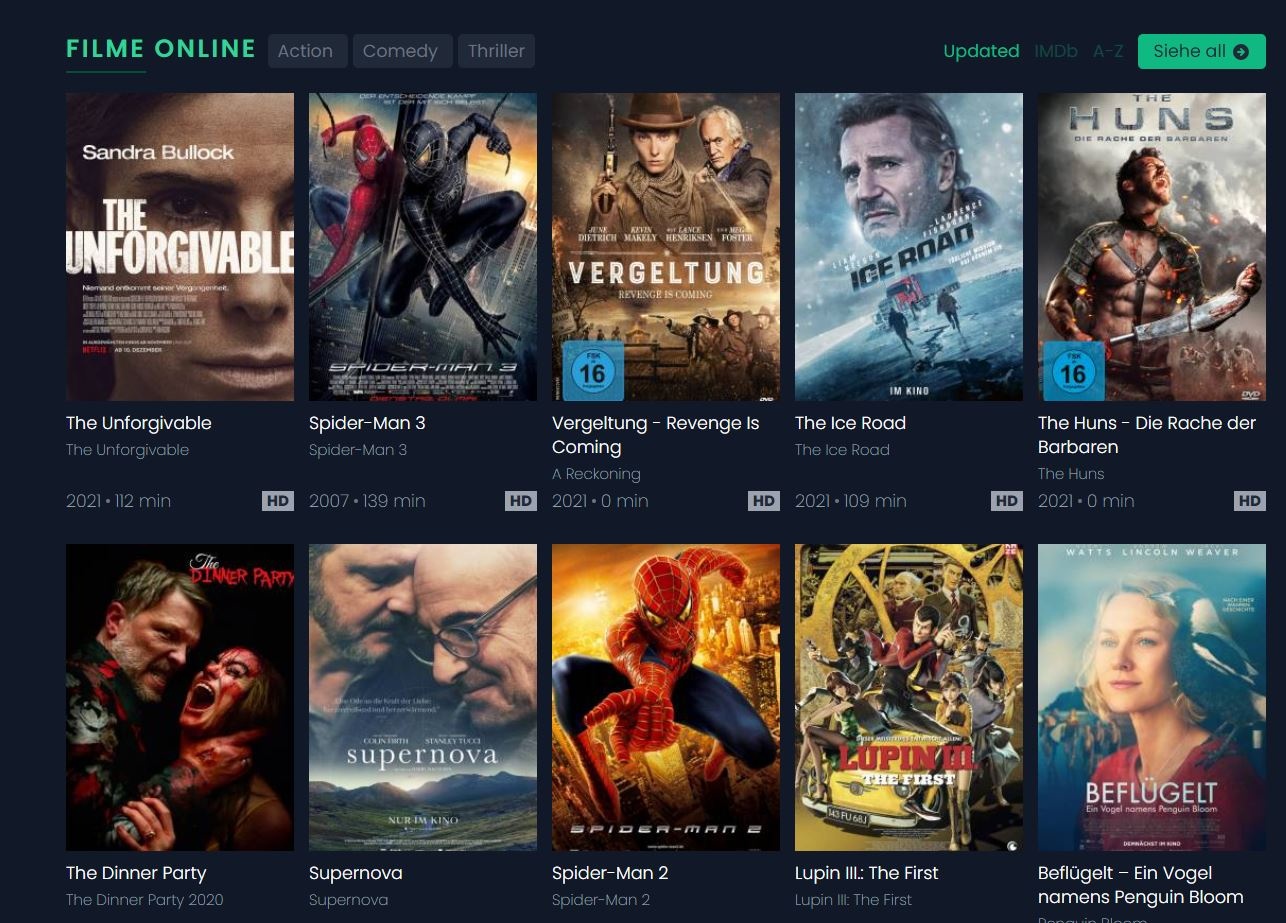
Task: Click the Siehe all button
Action: coord(1201,51)
